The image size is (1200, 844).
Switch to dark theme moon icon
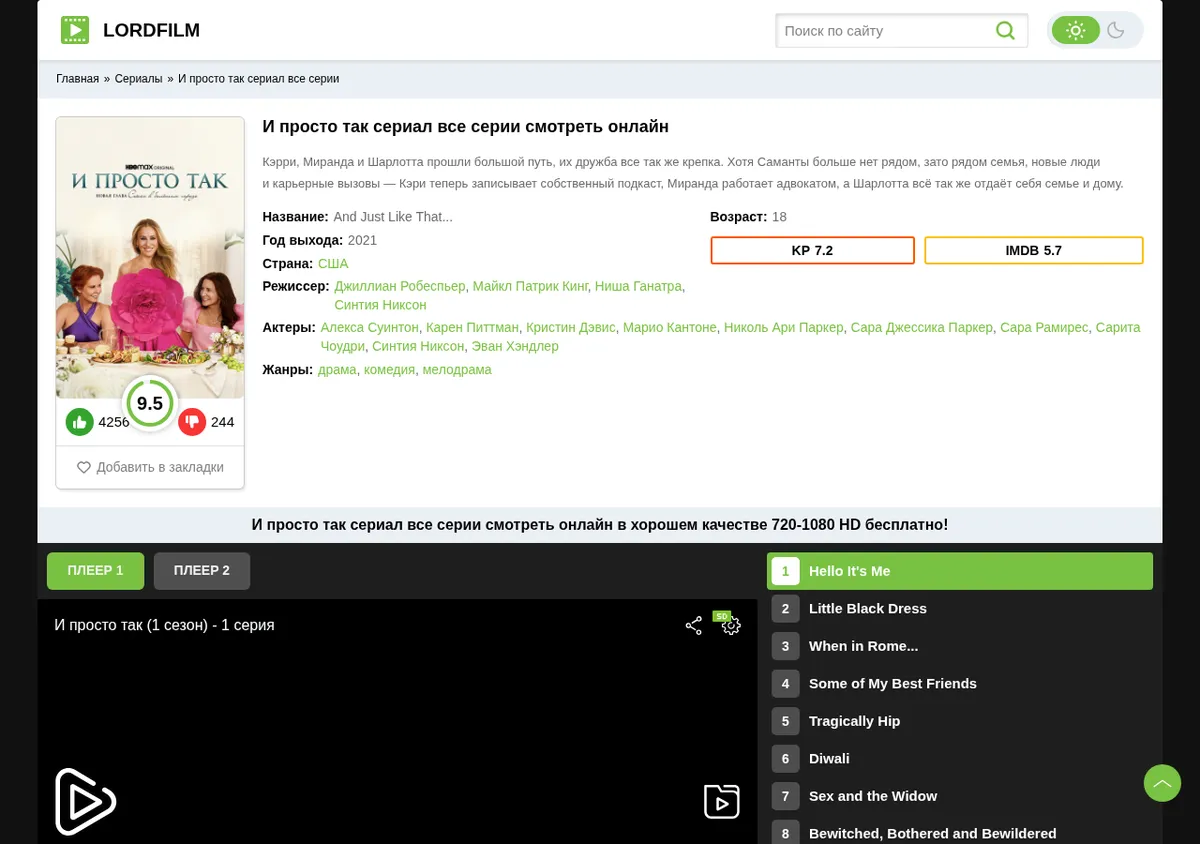(1116, 30)
